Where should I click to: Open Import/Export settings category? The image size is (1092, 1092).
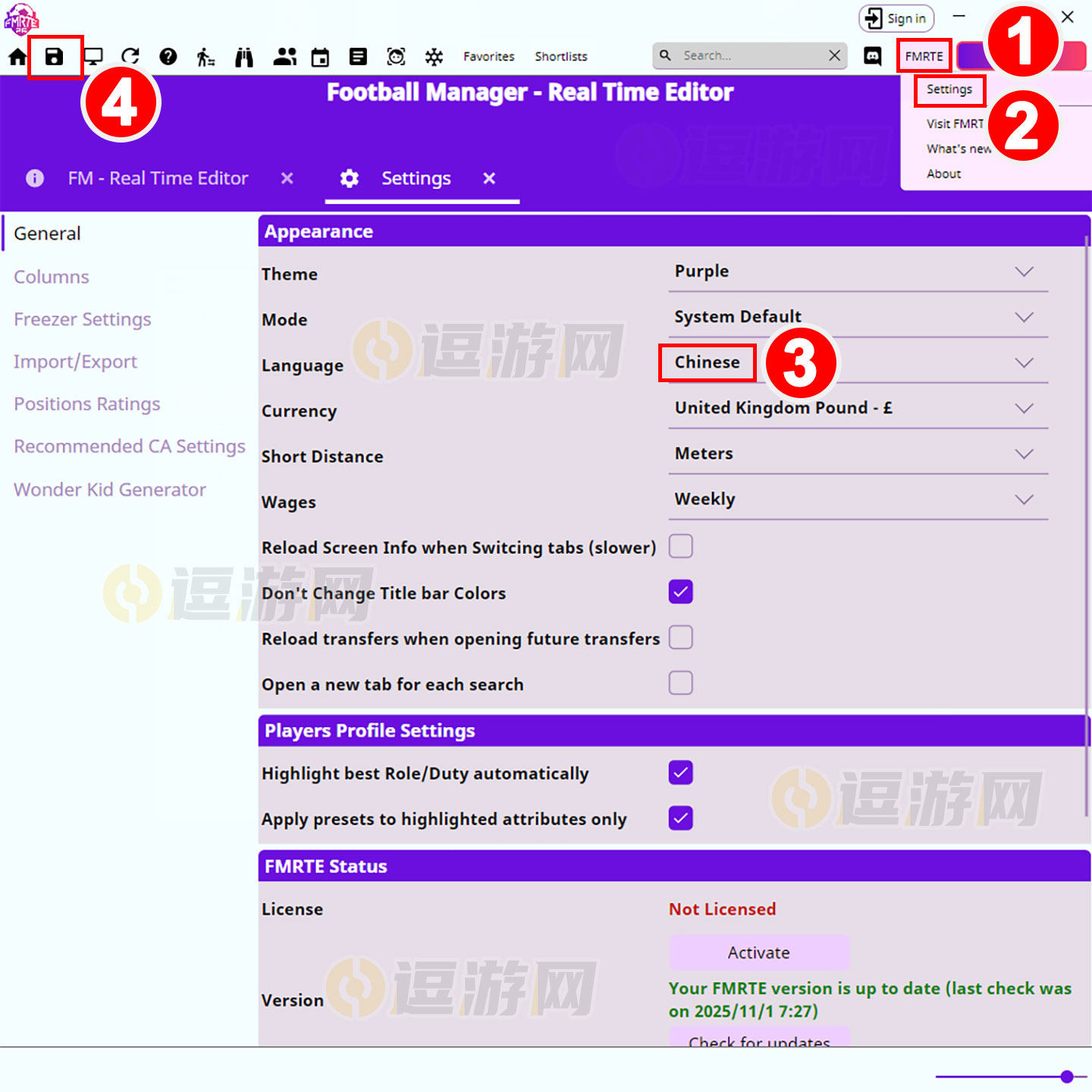76,362
